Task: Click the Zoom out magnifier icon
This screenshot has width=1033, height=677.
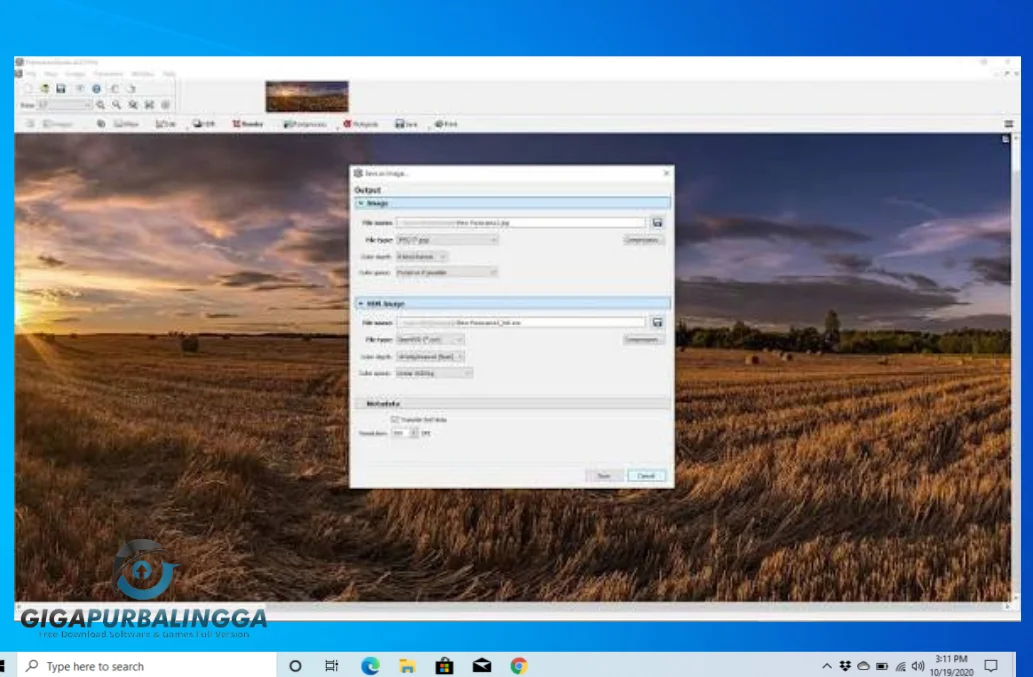Action: point(117,105)
